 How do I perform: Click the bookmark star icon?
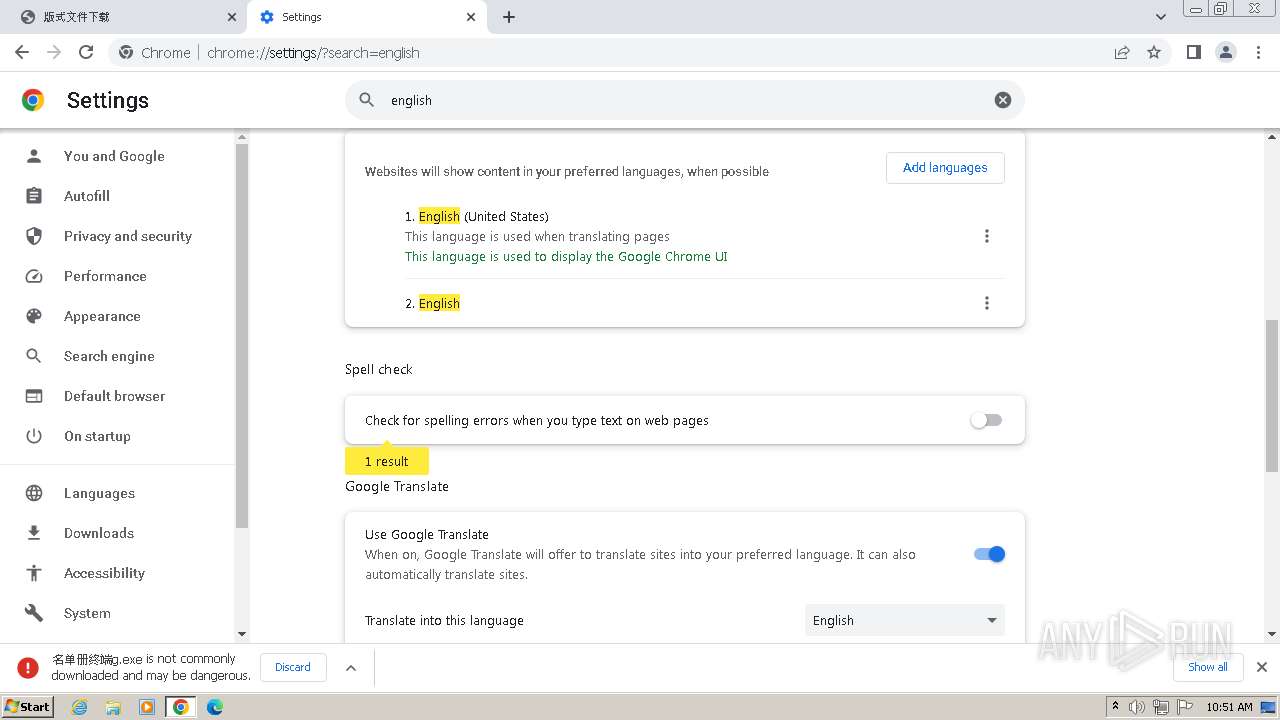click(1154, 53)
